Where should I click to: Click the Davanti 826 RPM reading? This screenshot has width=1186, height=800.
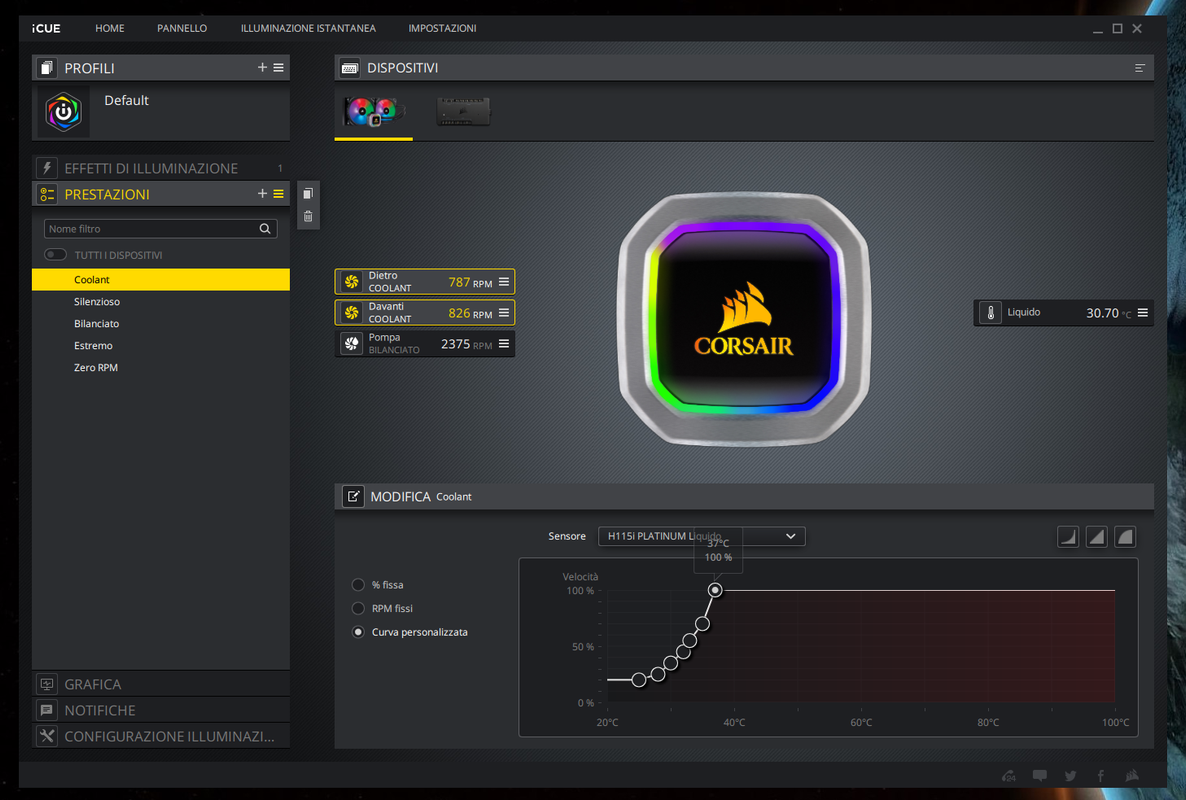tap(470, 313)
